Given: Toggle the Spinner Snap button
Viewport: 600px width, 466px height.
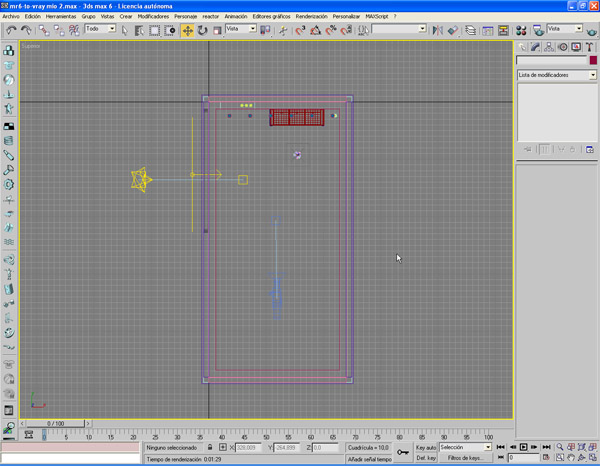Looking at the screenshot, I should coord(346,30).
